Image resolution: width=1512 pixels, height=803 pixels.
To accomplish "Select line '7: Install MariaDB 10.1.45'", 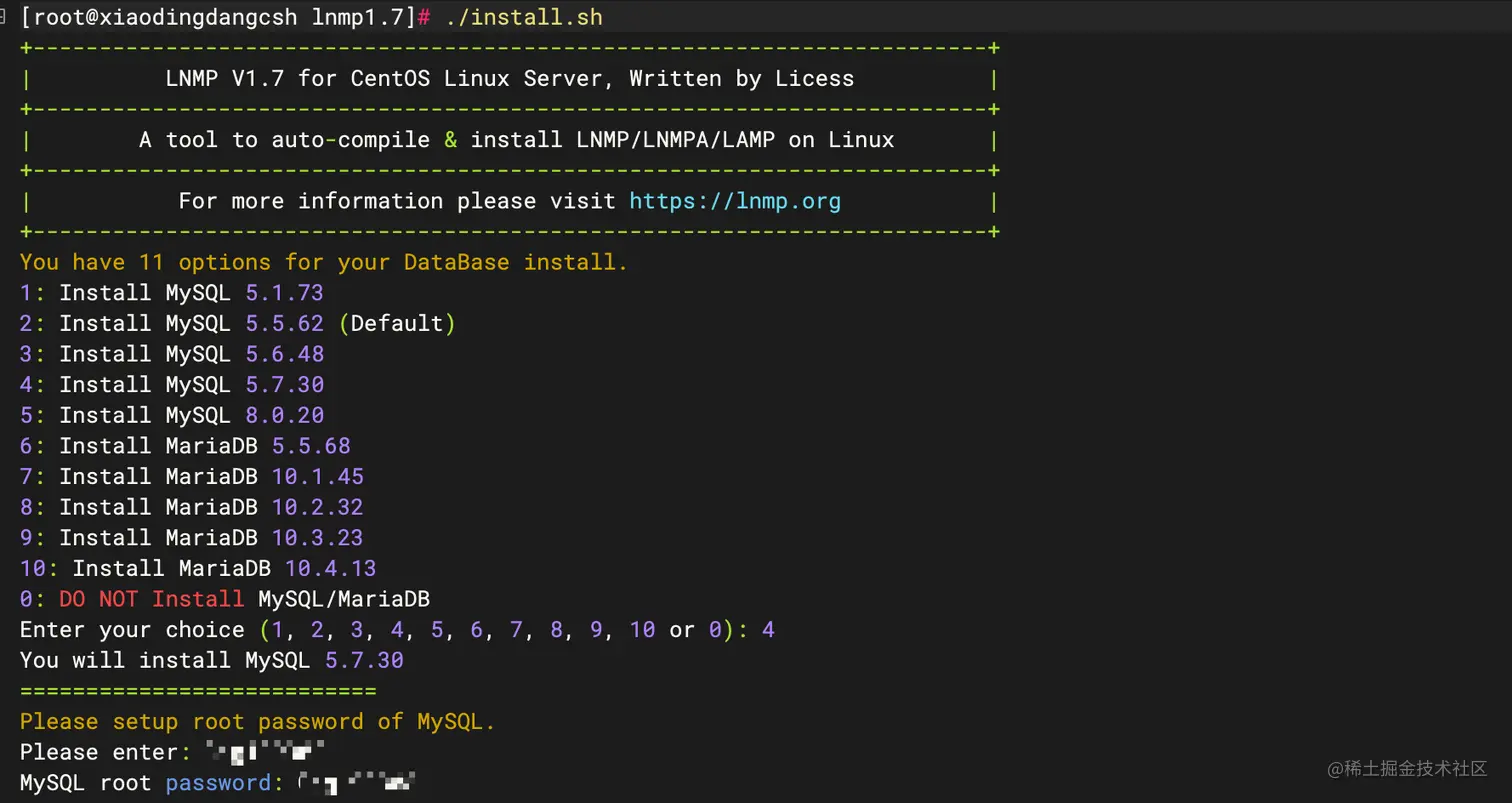I will point(192,476).
